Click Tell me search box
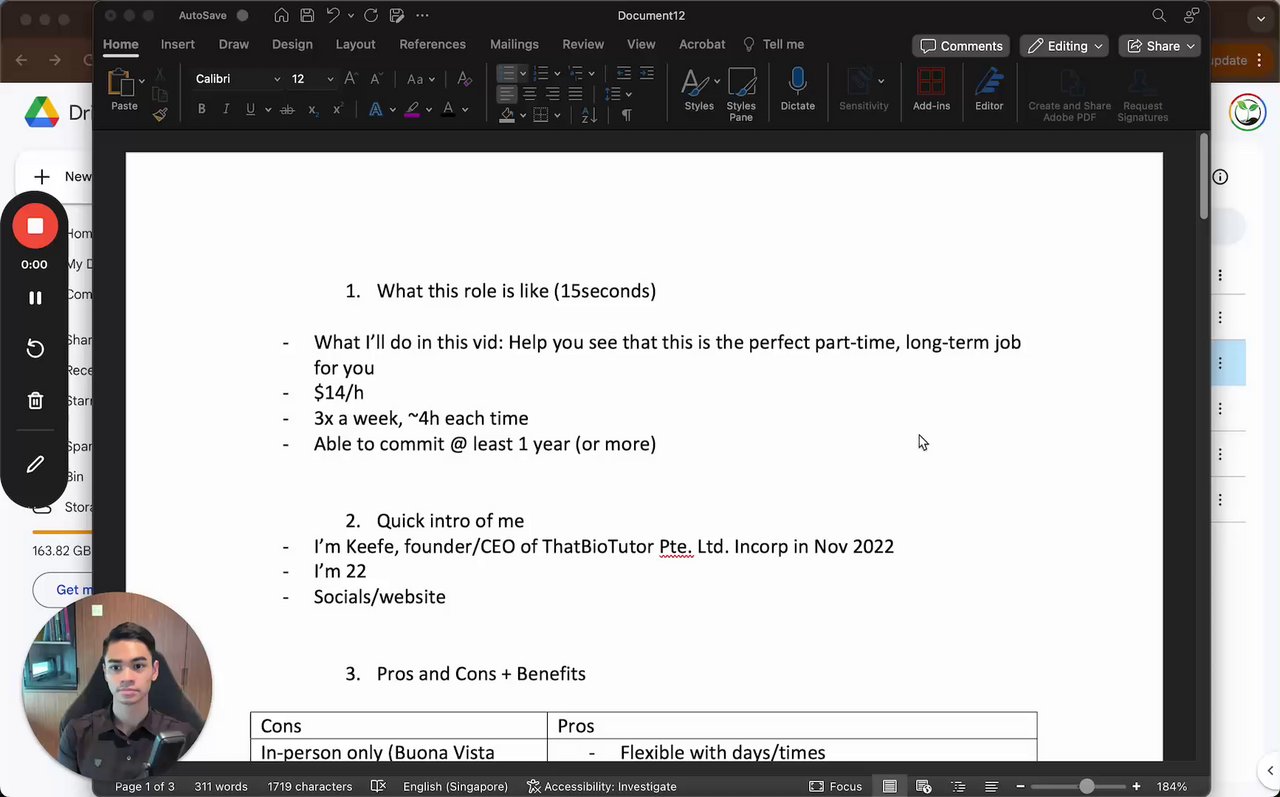Screen dimensions: 1280x797 pos(774,44)
